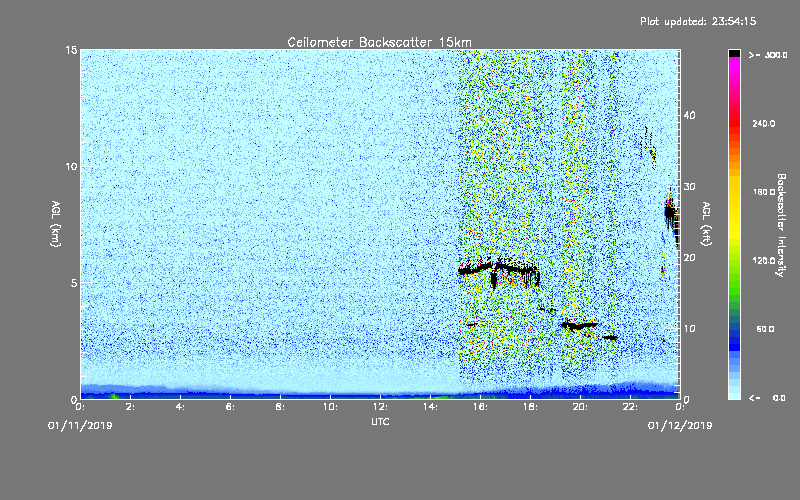
Task: Click the "Ceilometer Backscatter 15km" plot title
Action: (x=379, y=42)
